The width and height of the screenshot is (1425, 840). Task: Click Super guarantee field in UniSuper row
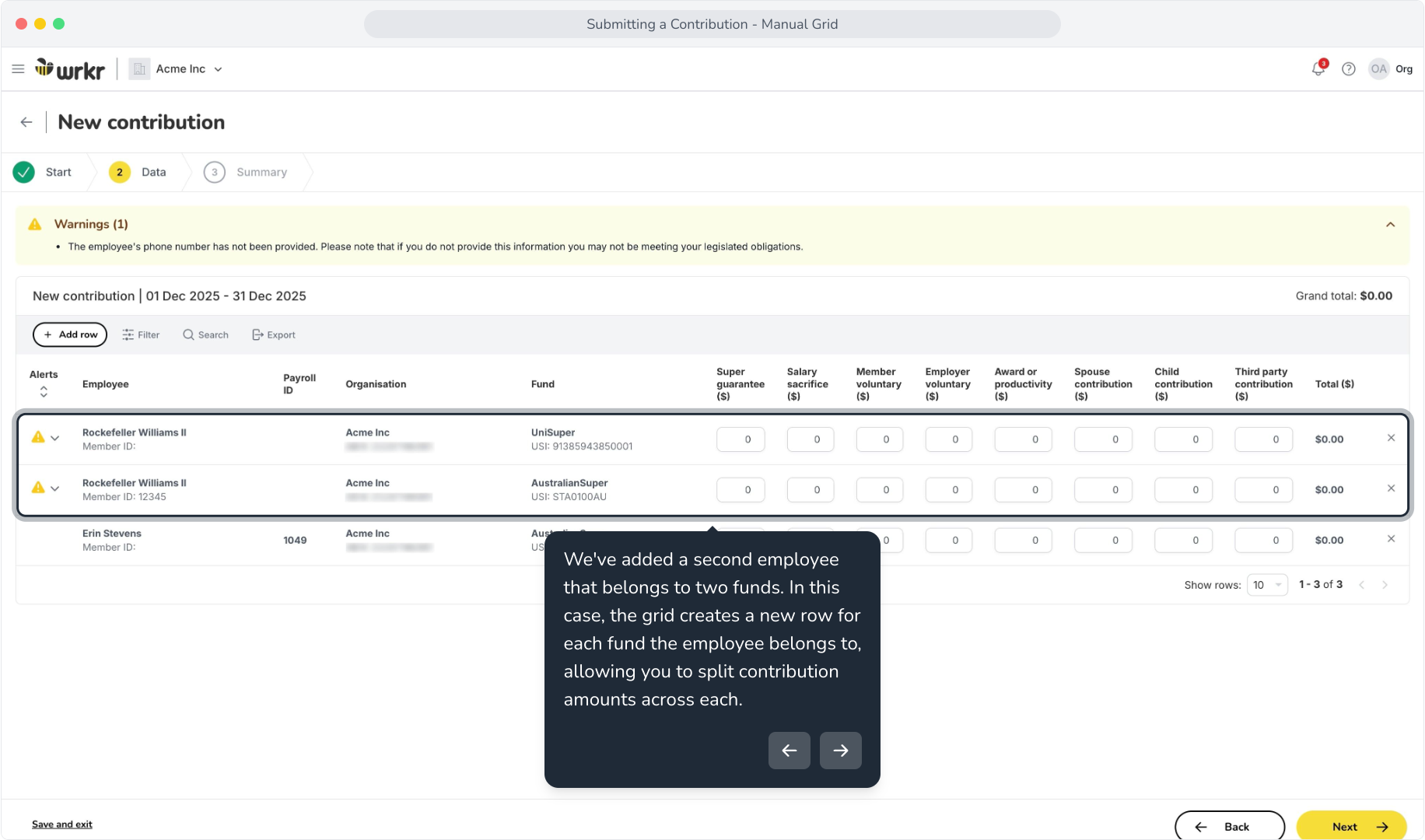pyautogui.click(x=741, y=439)
